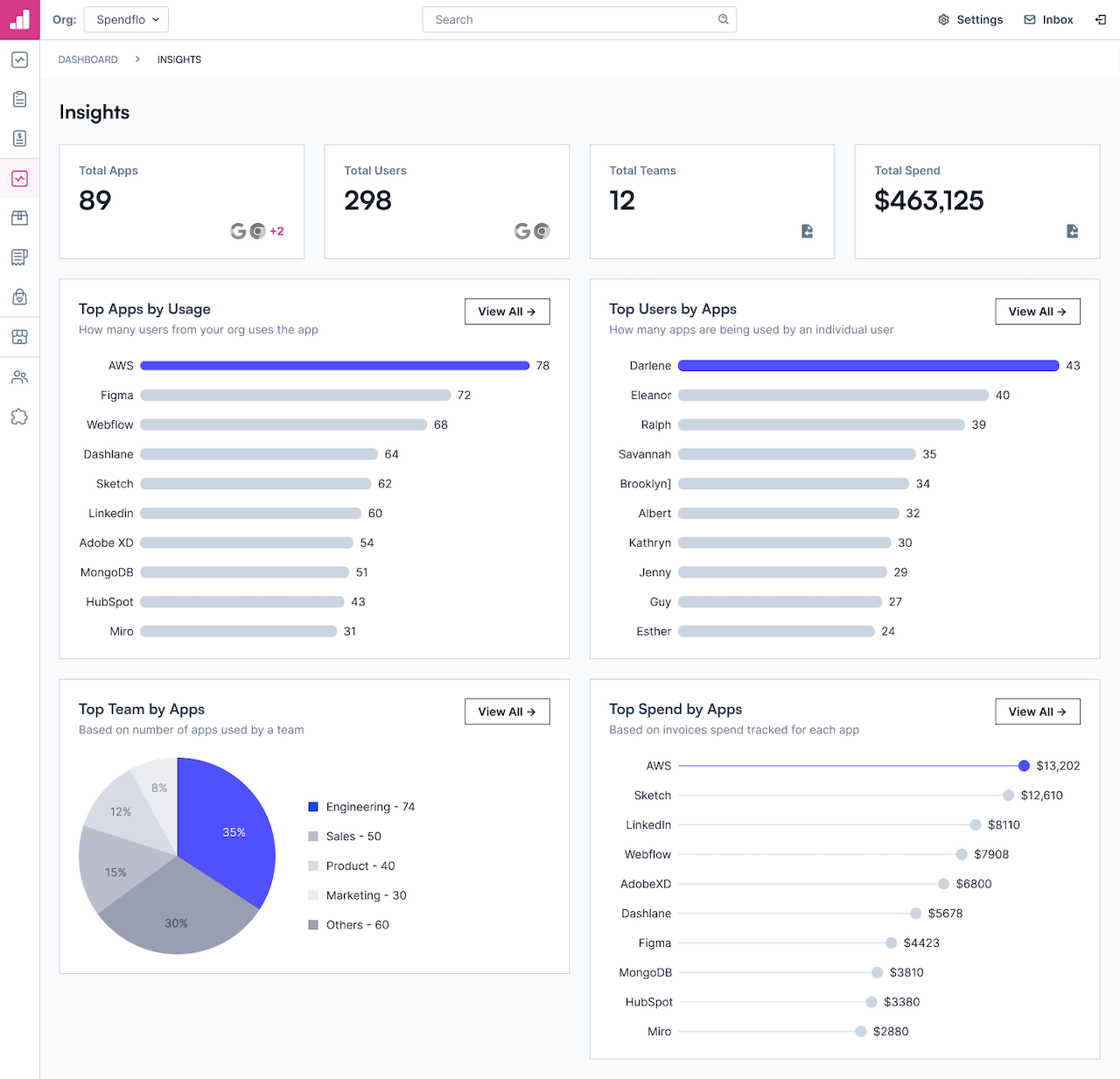Open Inbox from the header

[1048, 19]
